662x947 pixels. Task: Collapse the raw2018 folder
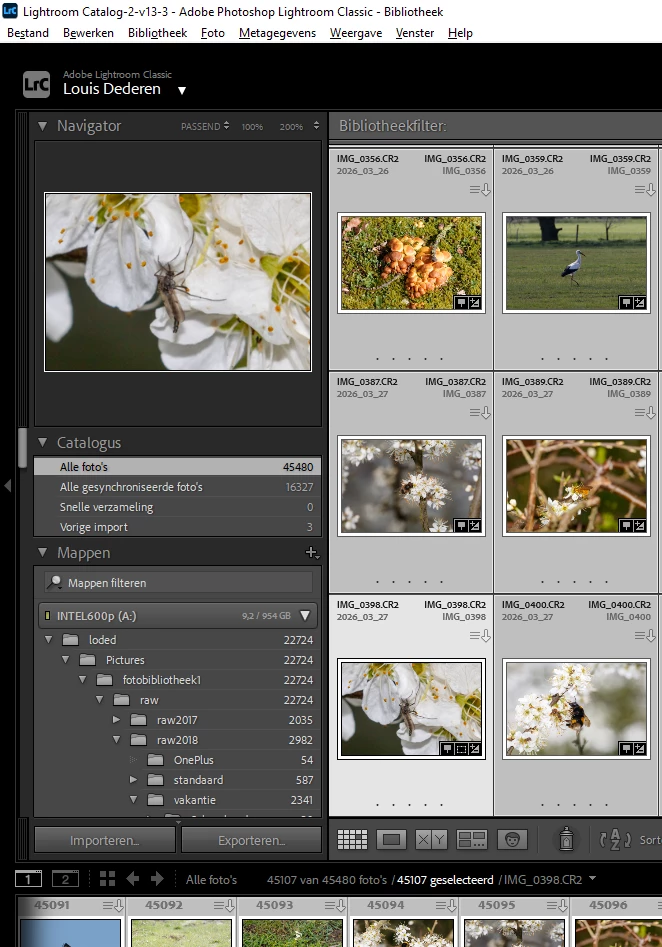click(x=117, y=739)
